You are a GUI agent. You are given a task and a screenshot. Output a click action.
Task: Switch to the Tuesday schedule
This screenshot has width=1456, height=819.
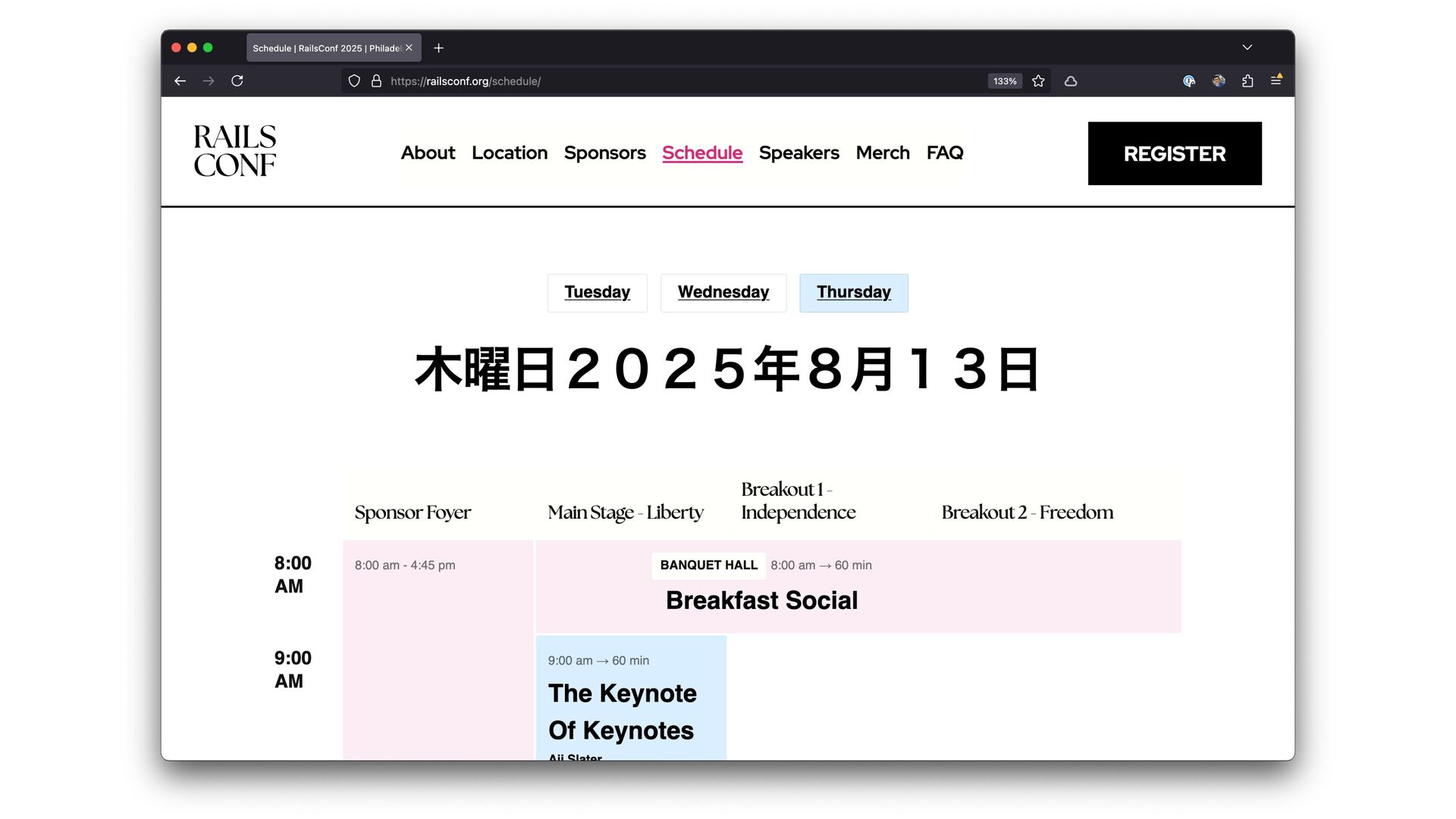point(598,293)
